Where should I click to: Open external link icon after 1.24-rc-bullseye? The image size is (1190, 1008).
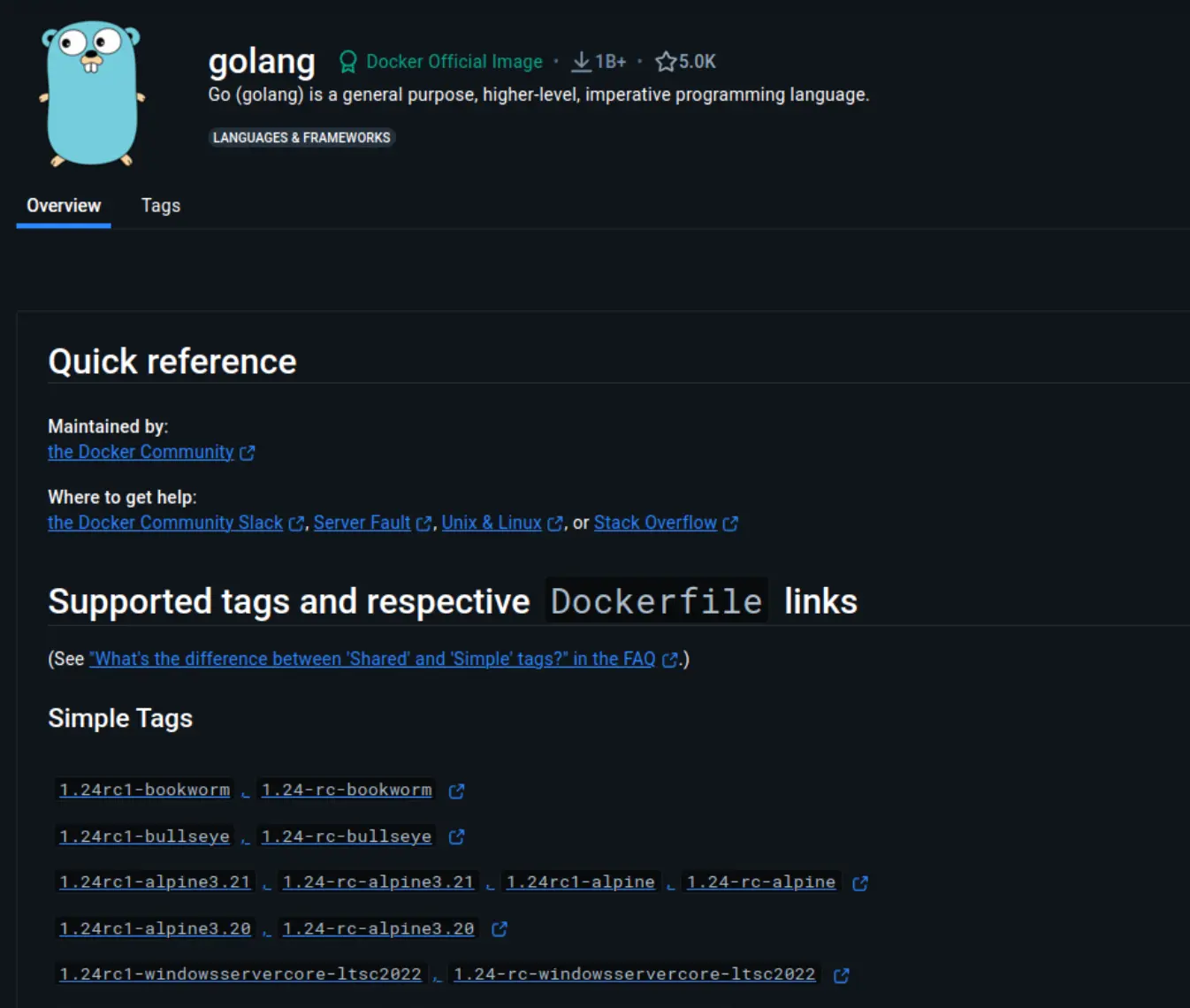click(456, 837)
